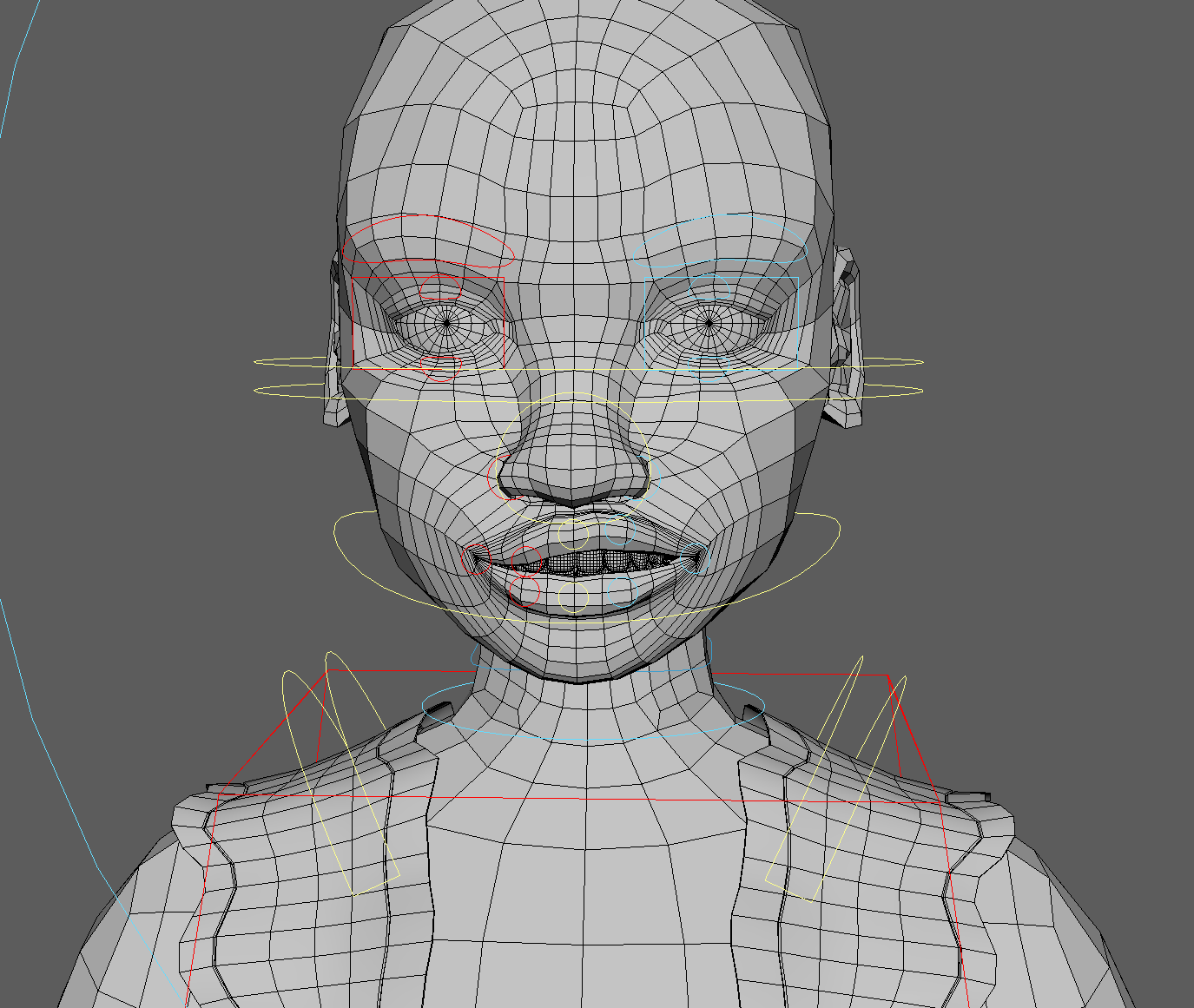The width and height of the screenshot is (1194, 1008).
Task: Pick the cyan eye box control
Action: click(721, 324)
